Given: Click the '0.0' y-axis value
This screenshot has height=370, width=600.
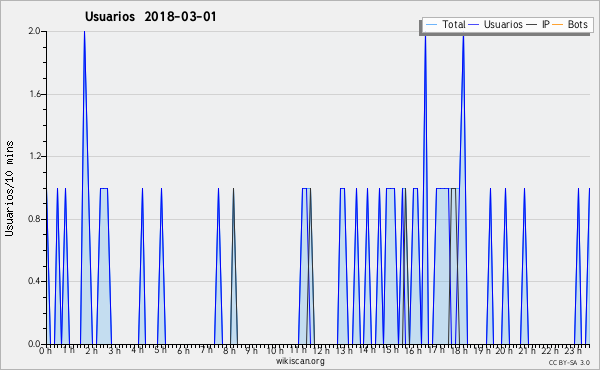Looking at the screenshot, I should (34, 344).
